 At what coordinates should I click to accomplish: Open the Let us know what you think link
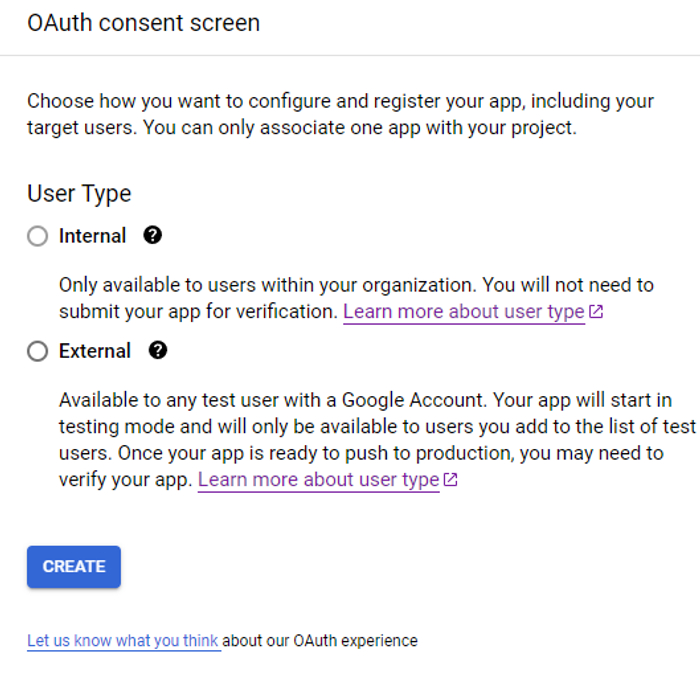(123, 640)
